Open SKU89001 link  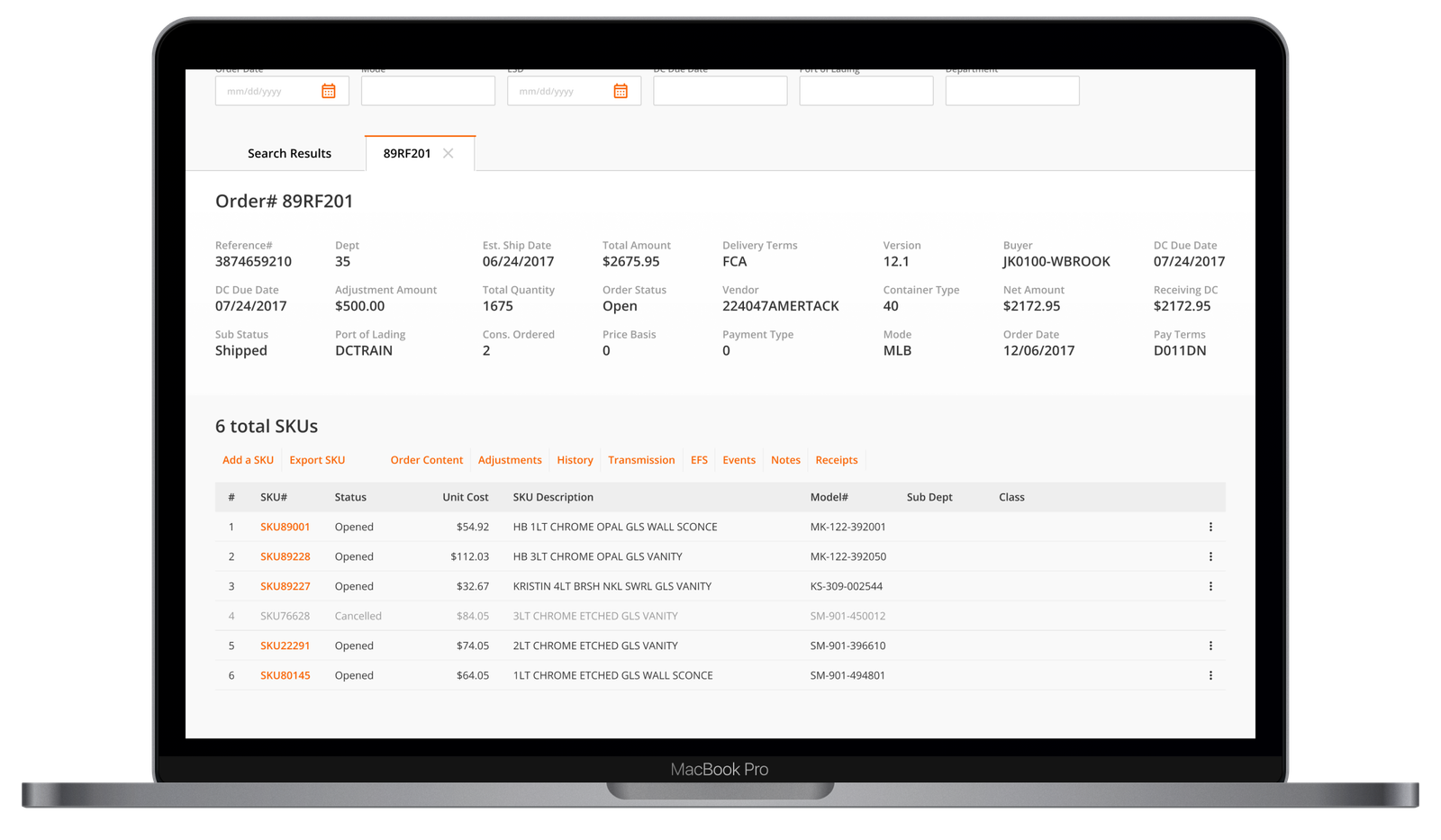pos(285,527)
